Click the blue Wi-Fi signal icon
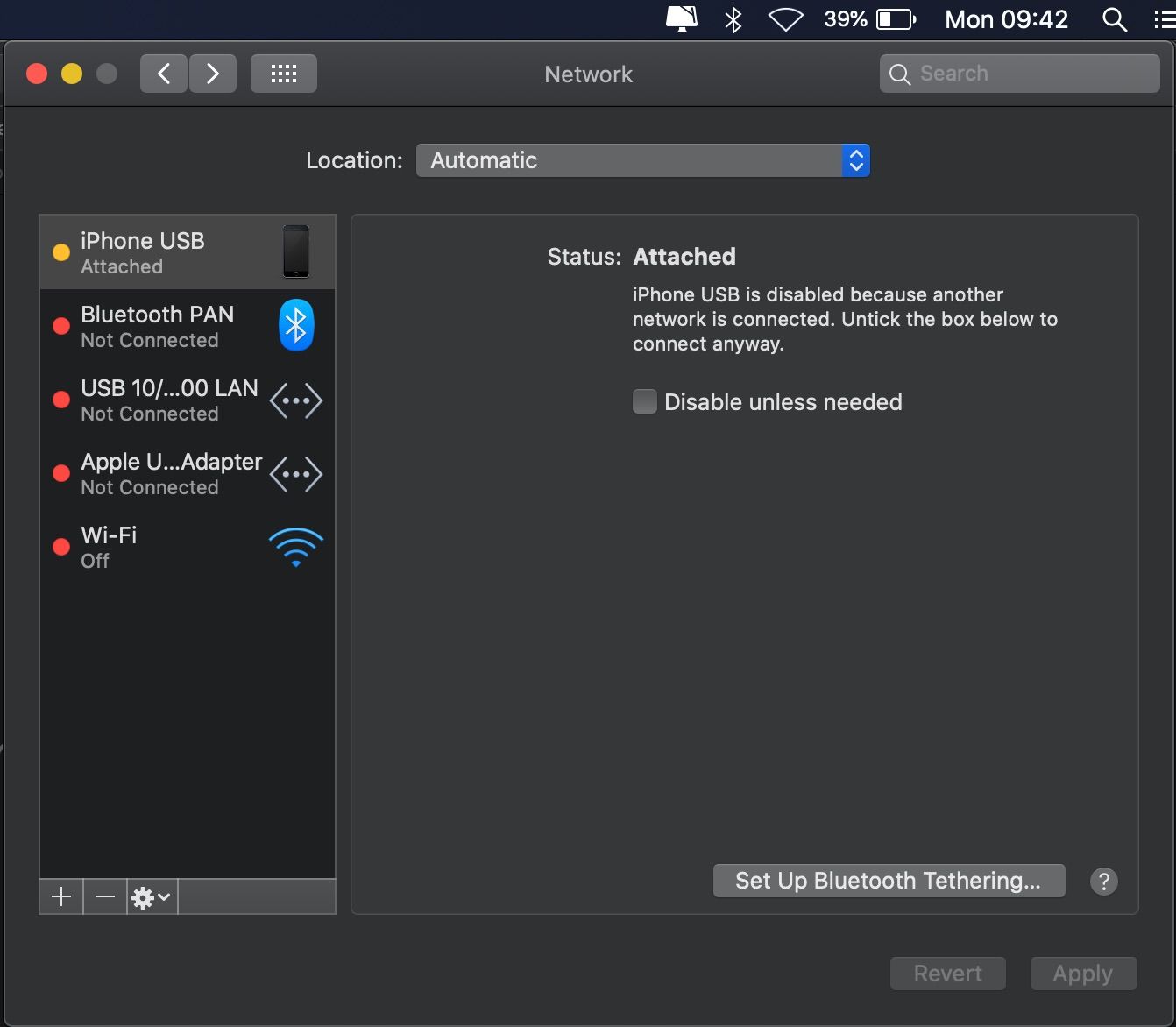This screenshot has width=1176, height=1027. 296,548
